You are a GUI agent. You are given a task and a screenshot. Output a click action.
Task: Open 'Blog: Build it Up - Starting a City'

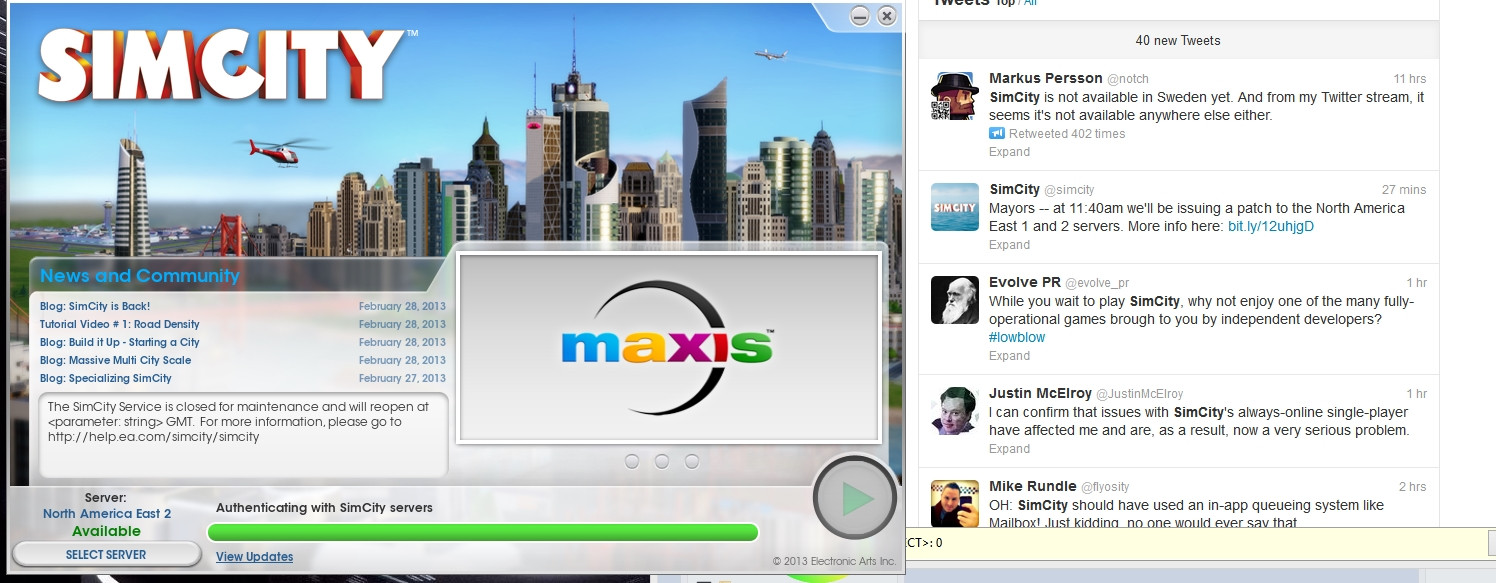click(x=119, y=342)
